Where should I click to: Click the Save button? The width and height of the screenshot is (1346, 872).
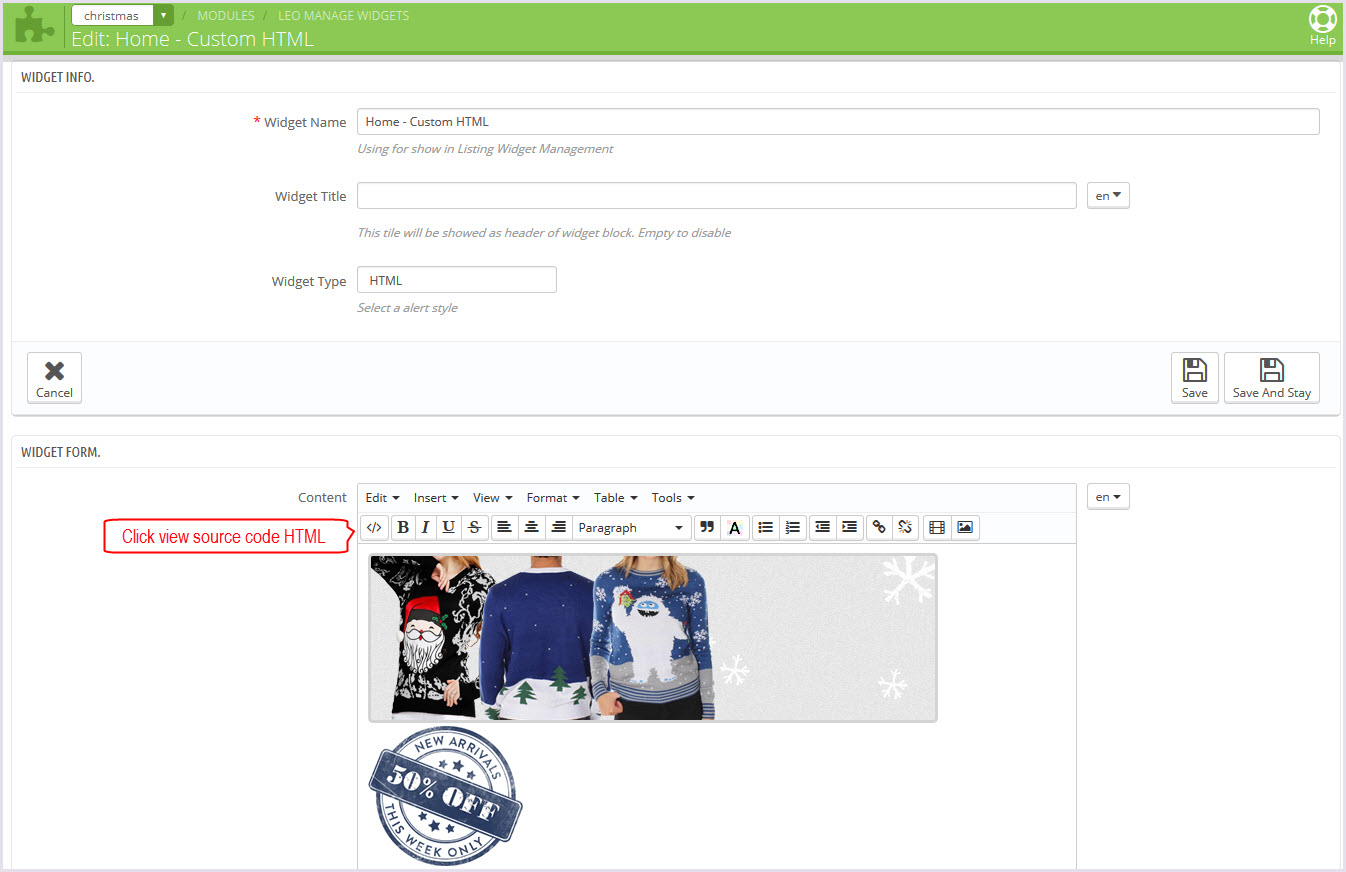pyautogui.click(x=1195, y=378)
